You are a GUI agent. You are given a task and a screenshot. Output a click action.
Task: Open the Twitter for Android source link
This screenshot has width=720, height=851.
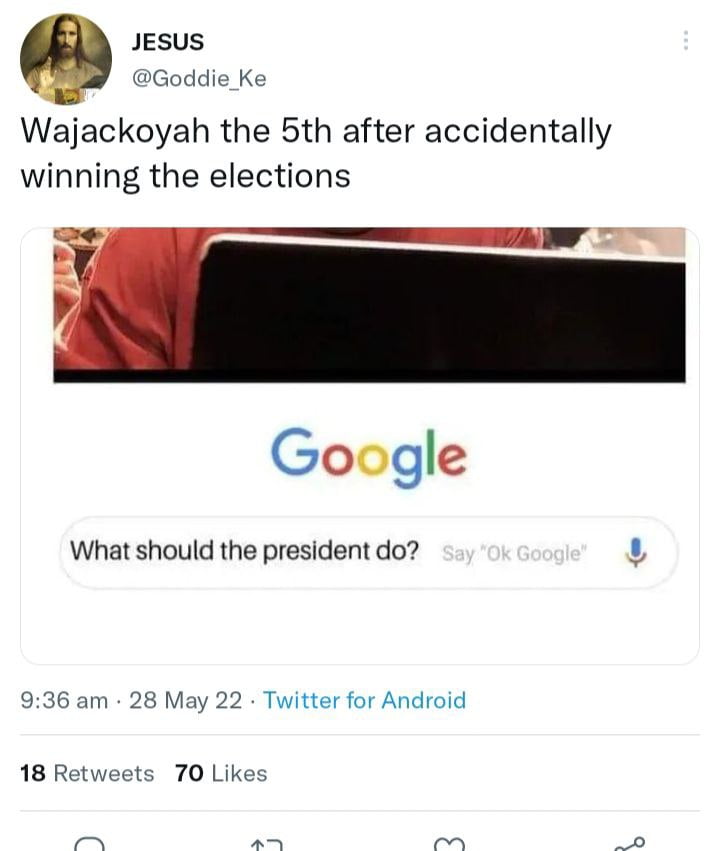click(365, 700)
